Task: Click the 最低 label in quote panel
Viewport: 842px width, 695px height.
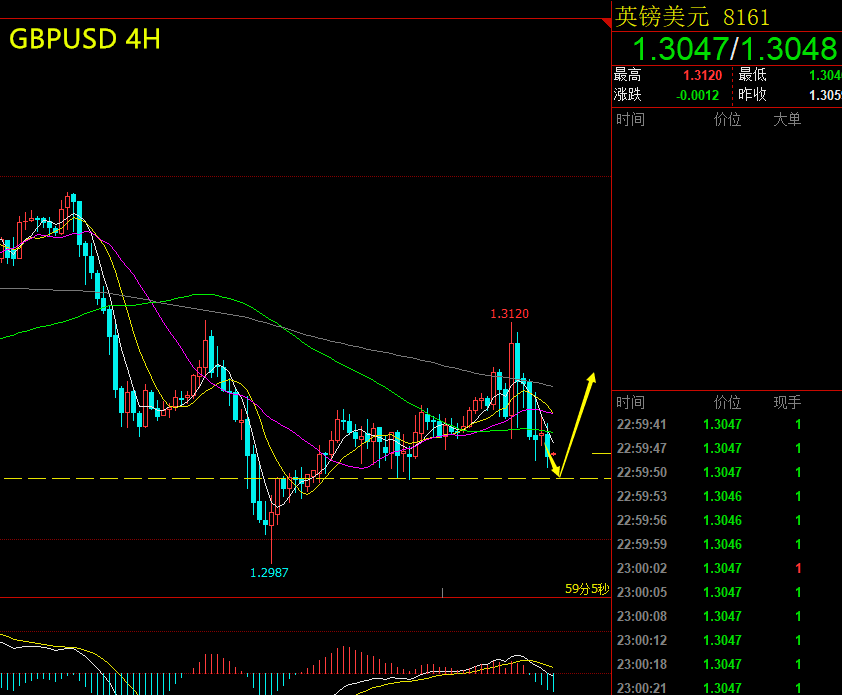Action: [752, 75]
